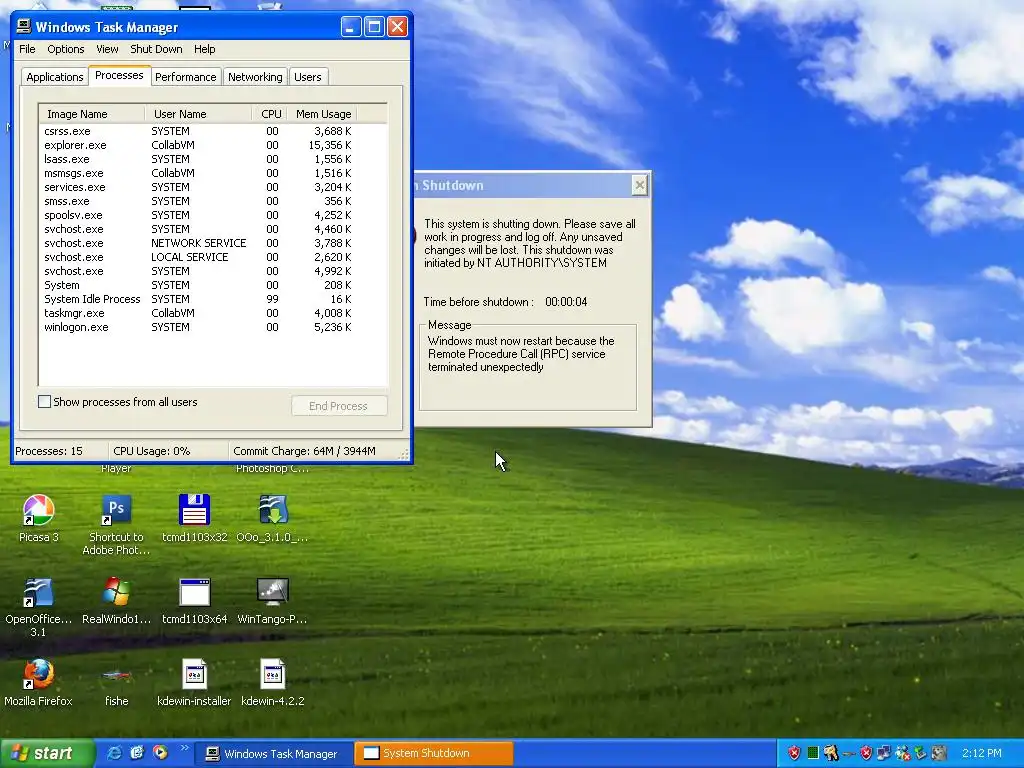Select the tcmd1103x32 floppy disk icon

coord(195,519)
